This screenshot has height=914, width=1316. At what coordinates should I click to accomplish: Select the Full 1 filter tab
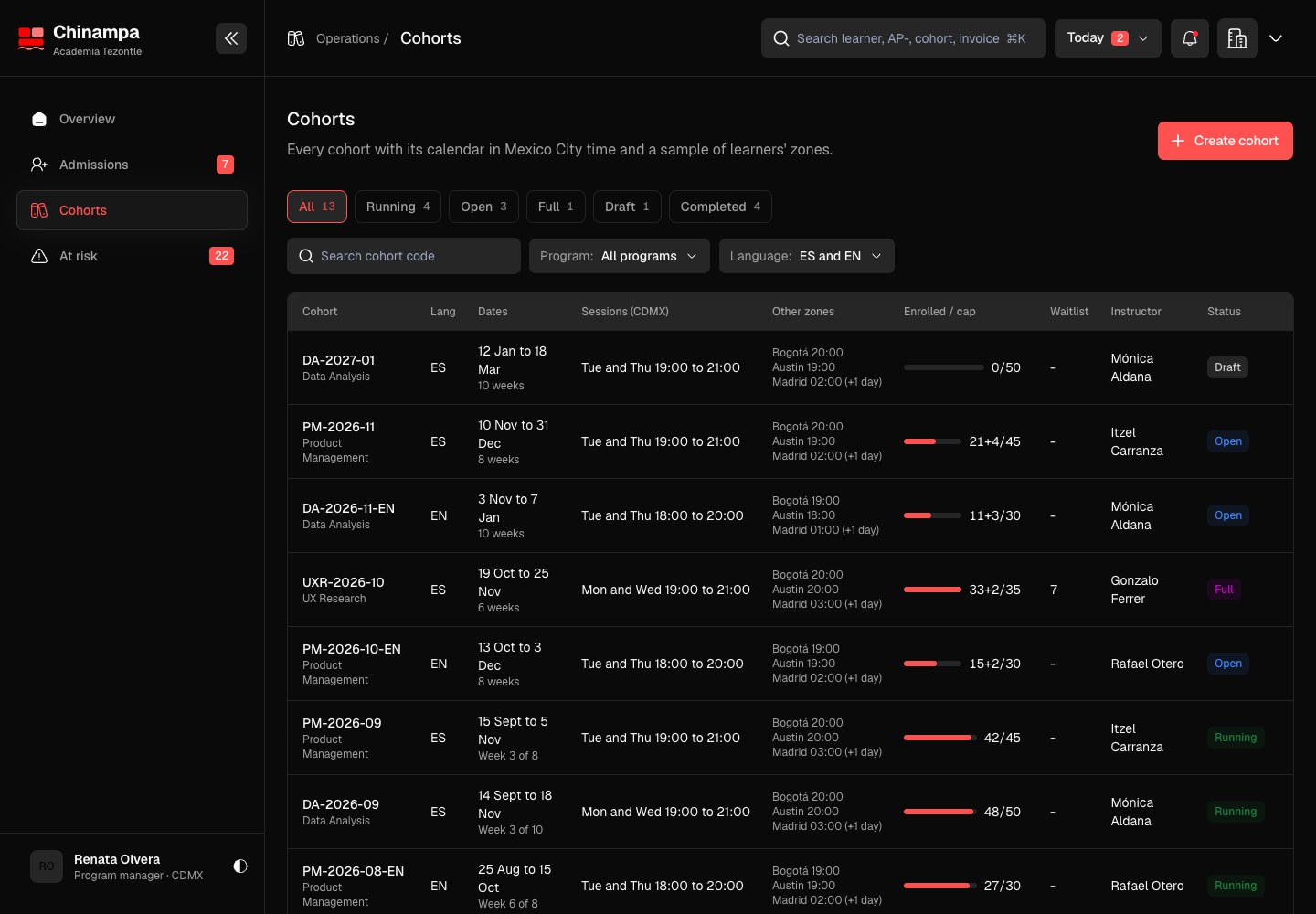coord(556,207)
